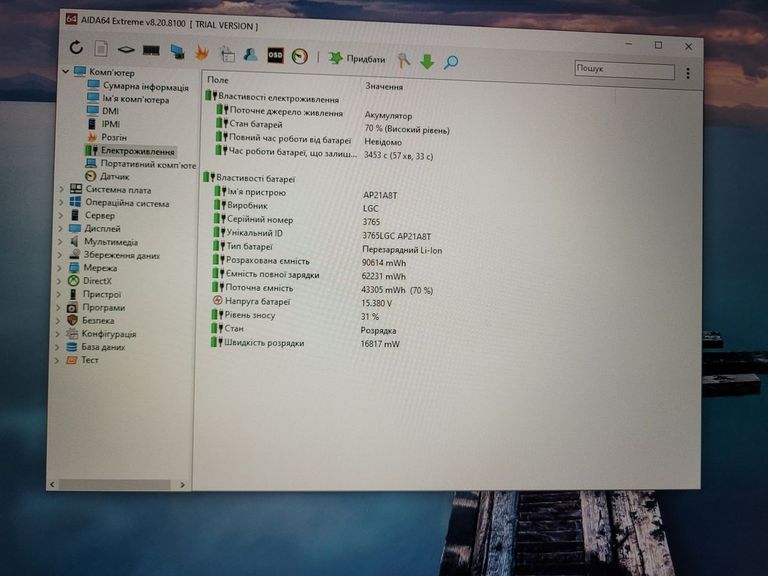Screen dimensions: 768x576
Task: Select the Розгін tree item
Action: coord(114,137)
